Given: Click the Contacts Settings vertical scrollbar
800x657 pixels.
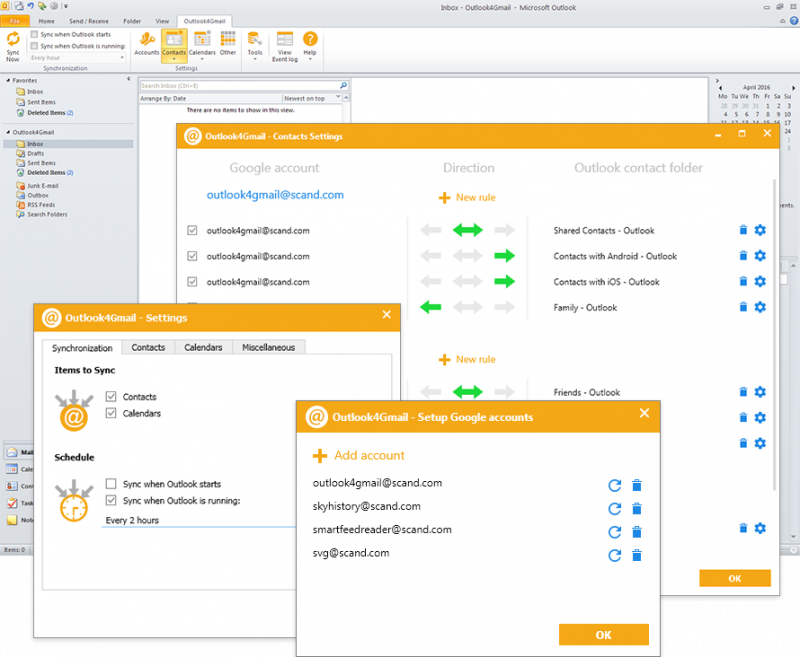Looking at the screenshot, I should pyautogui.click(x=774, y=334).
